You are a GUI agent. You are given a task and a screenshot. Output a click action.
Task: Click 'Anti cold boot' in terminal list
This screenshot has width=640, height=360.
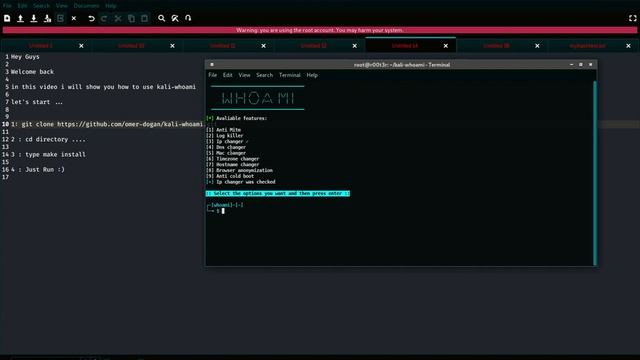coord(235,176)
